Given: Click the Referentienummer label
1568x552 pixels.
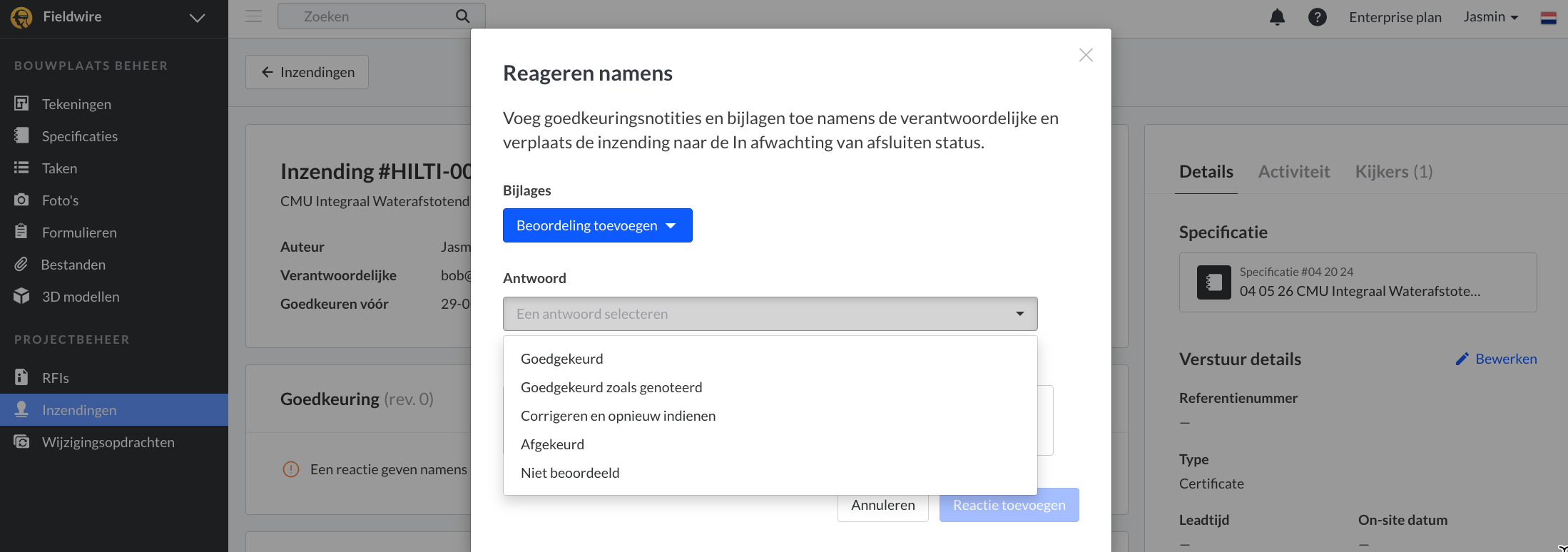Looking at the screenshot, I should (1238, 398).
